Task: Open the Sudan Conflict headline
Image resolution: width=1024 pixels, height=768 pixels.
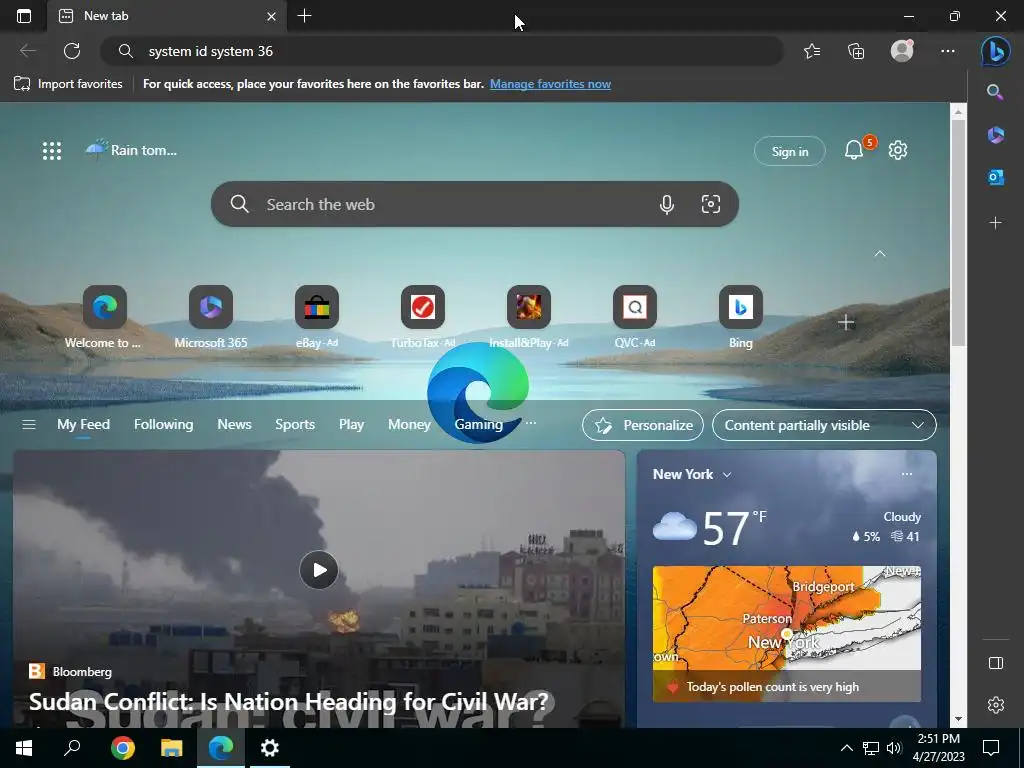Action: click(x=289, y=701)
